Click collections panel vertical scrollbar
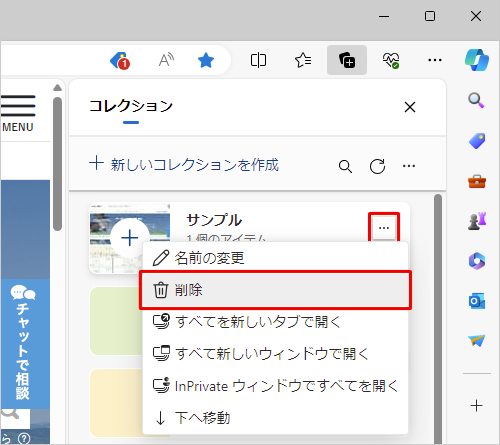This screenshot has height=445, width=500. (x=438, y=318)
